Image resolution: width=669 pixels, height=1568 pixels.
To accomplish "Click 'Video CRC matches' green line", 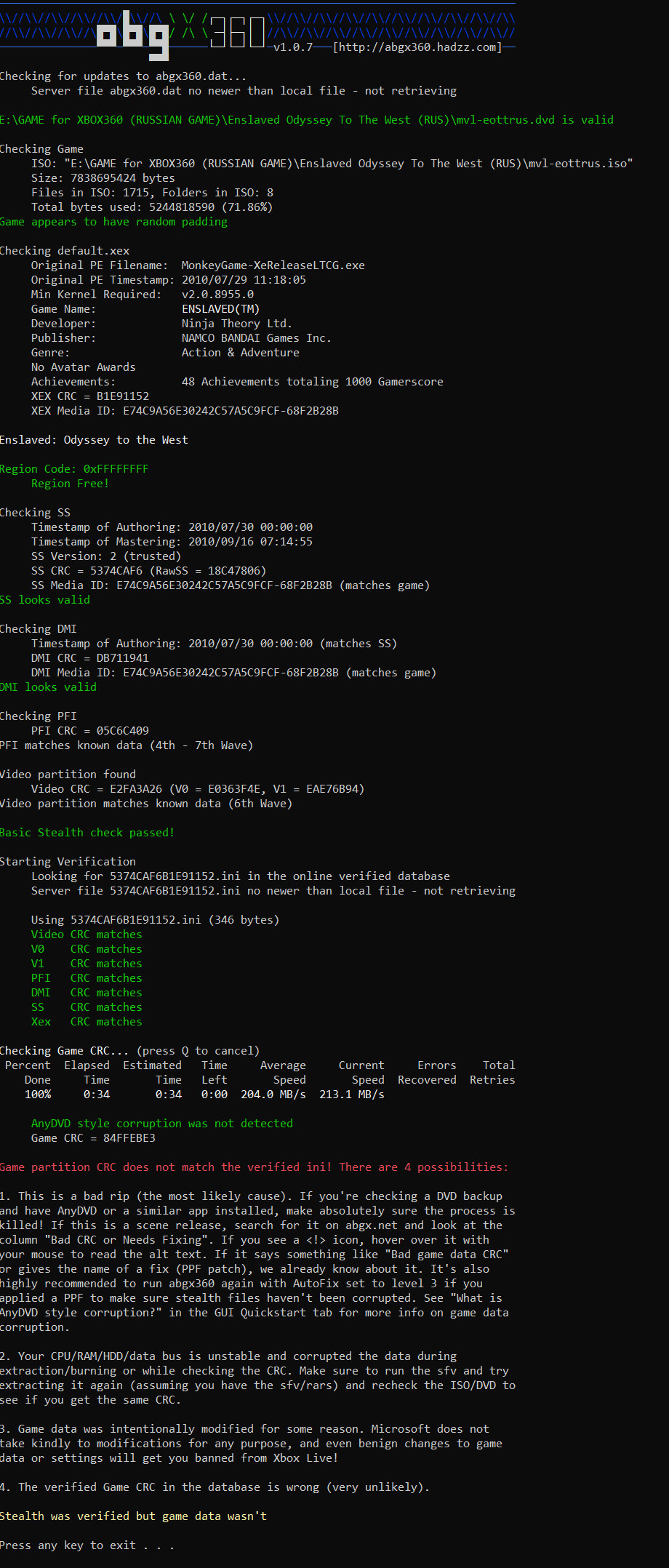I will pyautogui.click(x=87, y=935).
